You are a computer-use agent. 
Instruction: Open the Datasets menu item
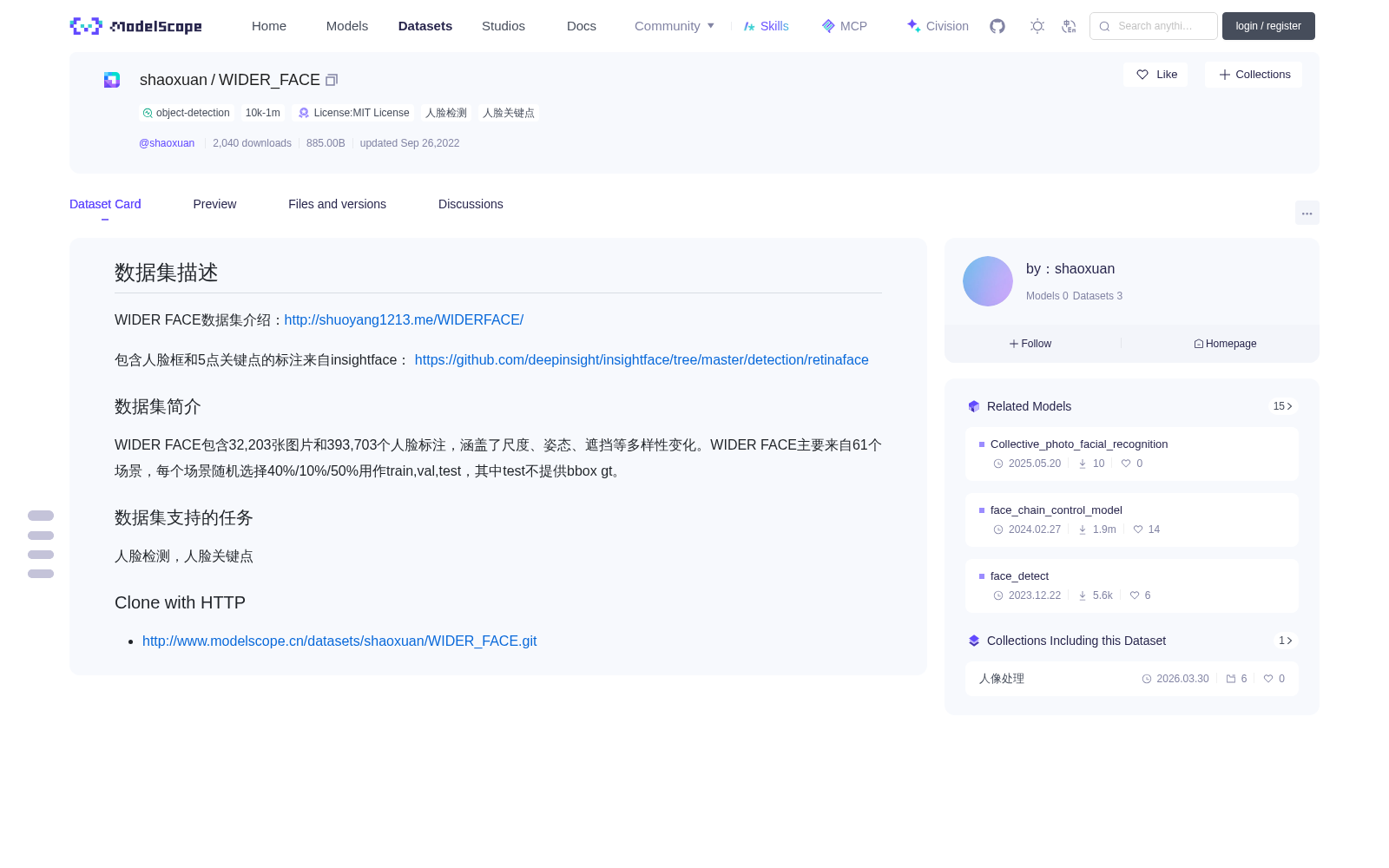[425, 26]
